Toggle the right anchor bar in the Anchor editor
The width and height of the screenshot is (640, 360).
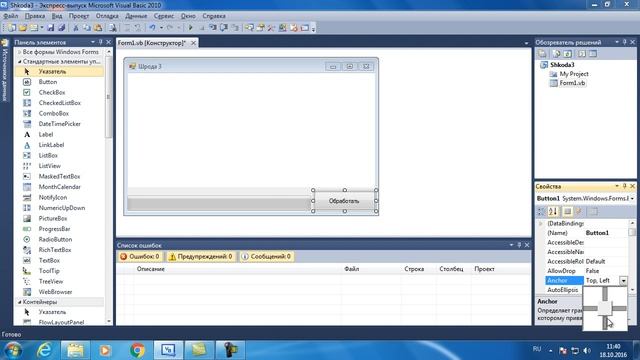[619, 308]
